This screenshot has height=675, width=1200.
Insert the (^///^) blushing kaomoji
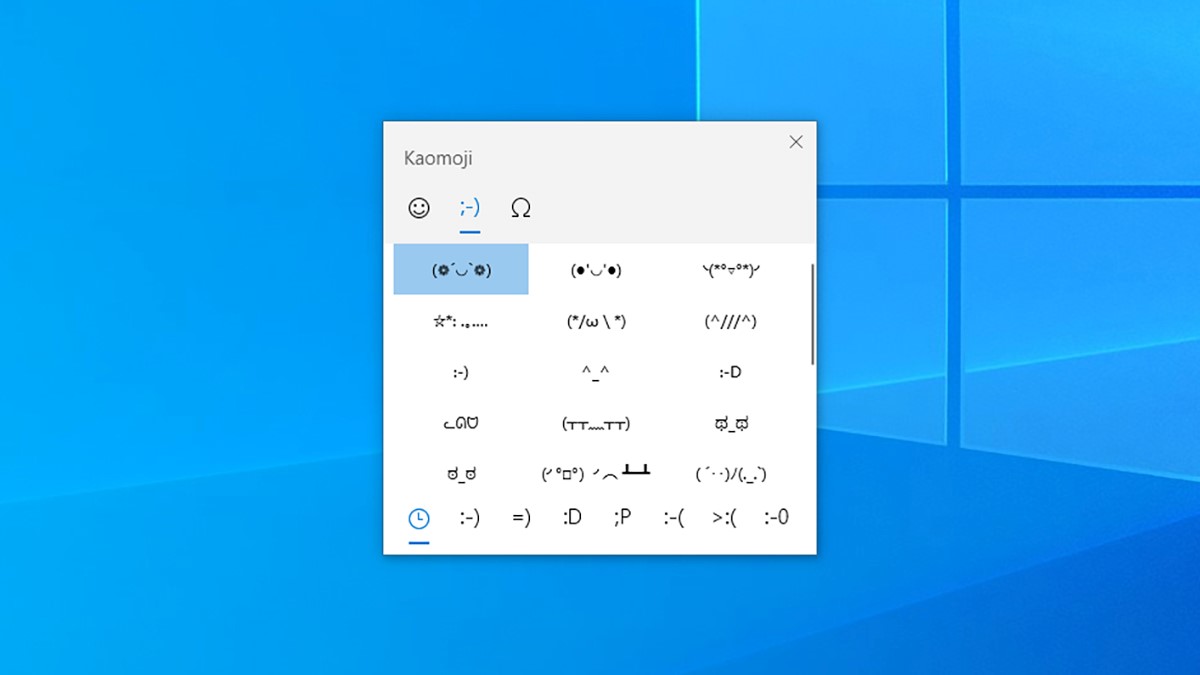pyautogui.click(x=730, y=321)
